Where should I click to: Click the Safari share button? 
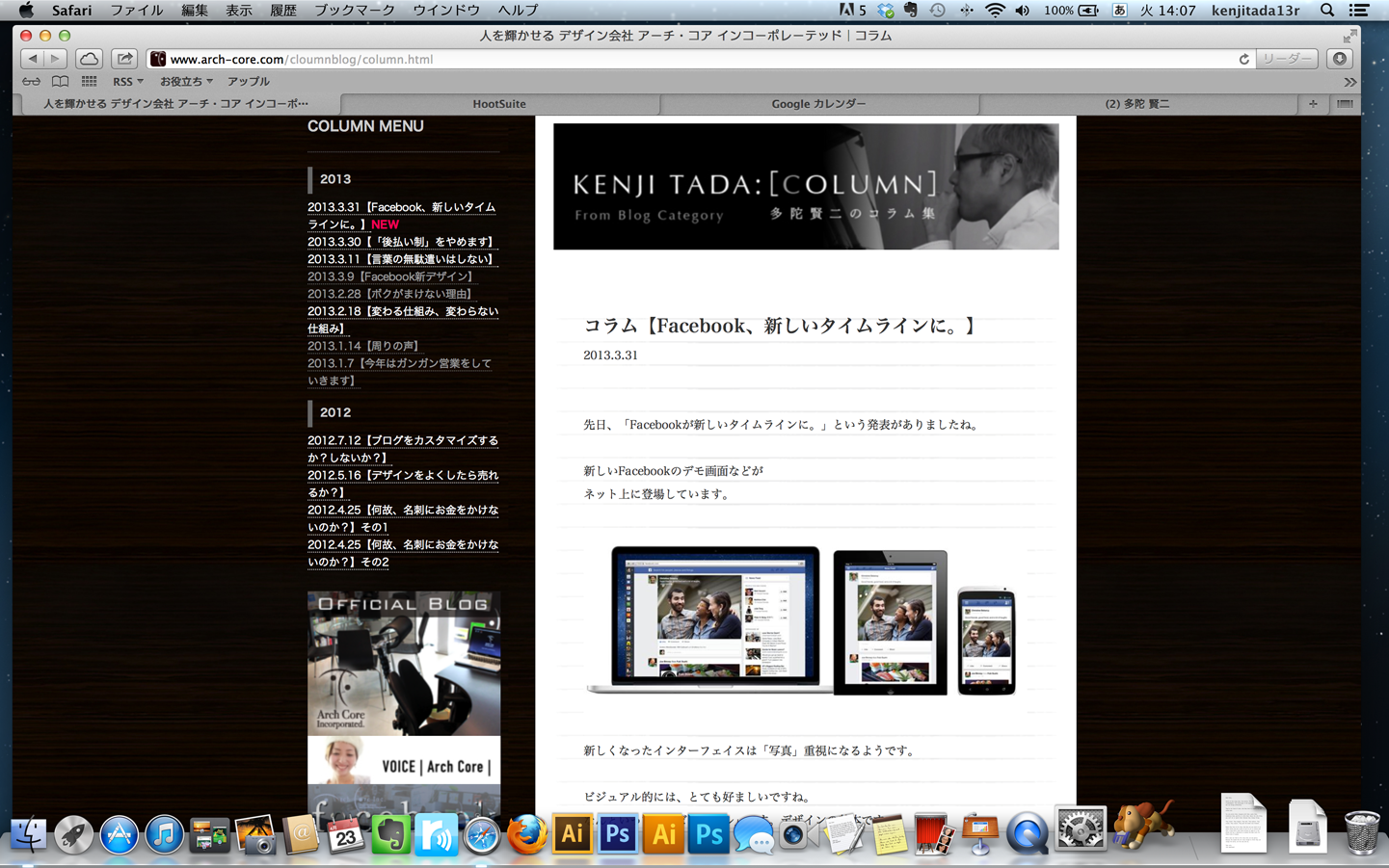[x=124, y=59]
